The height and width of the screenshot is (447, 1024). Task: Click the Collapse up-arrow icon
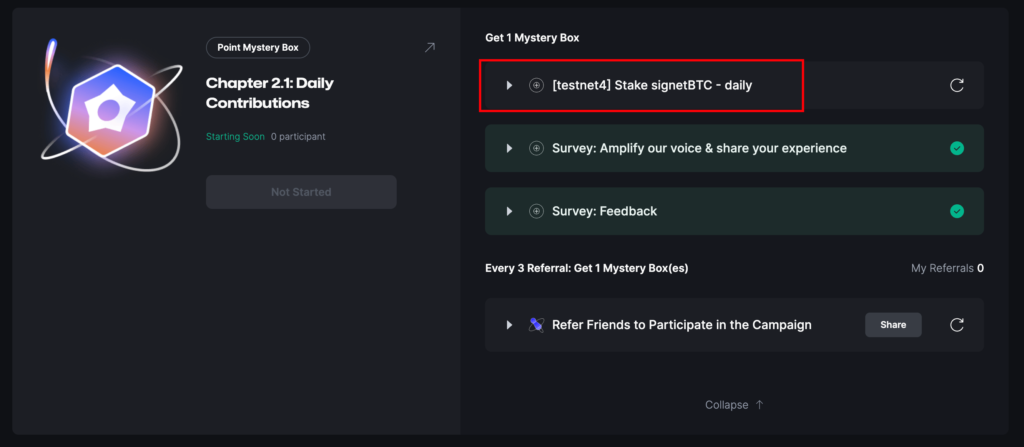pyautogui.click(x=759, y=405)
